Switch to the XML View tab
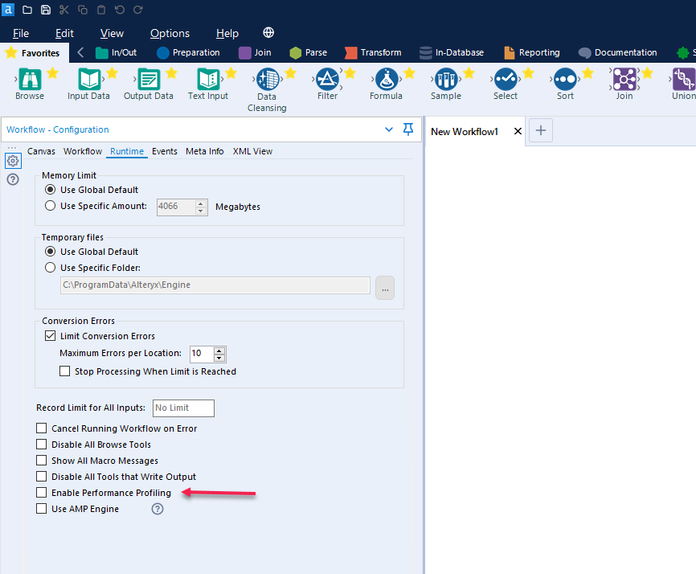Viewport: 696px width, 574px height. click(253, 151)
